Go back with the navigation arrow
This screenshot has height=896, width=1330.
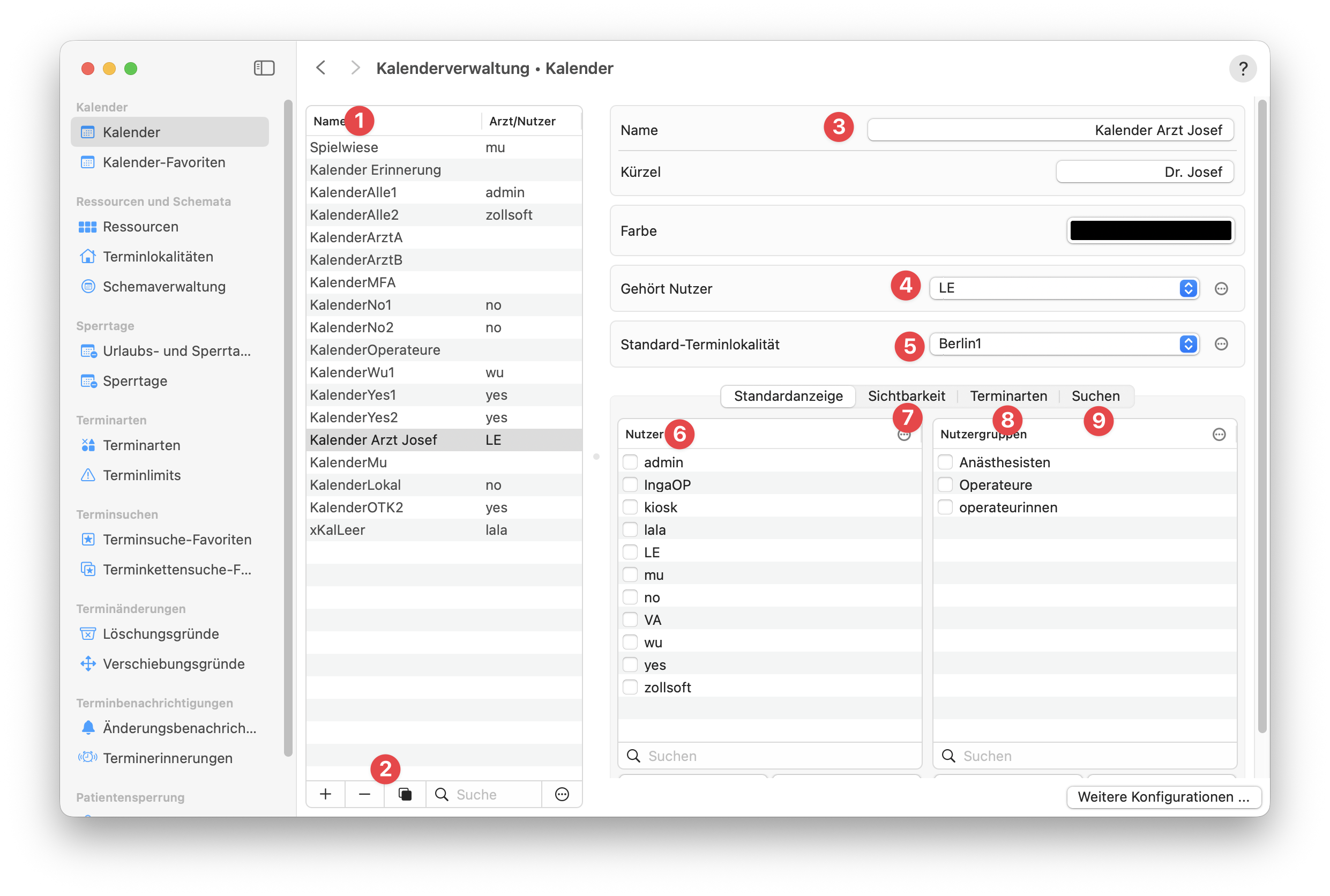[x=321, y=68]
